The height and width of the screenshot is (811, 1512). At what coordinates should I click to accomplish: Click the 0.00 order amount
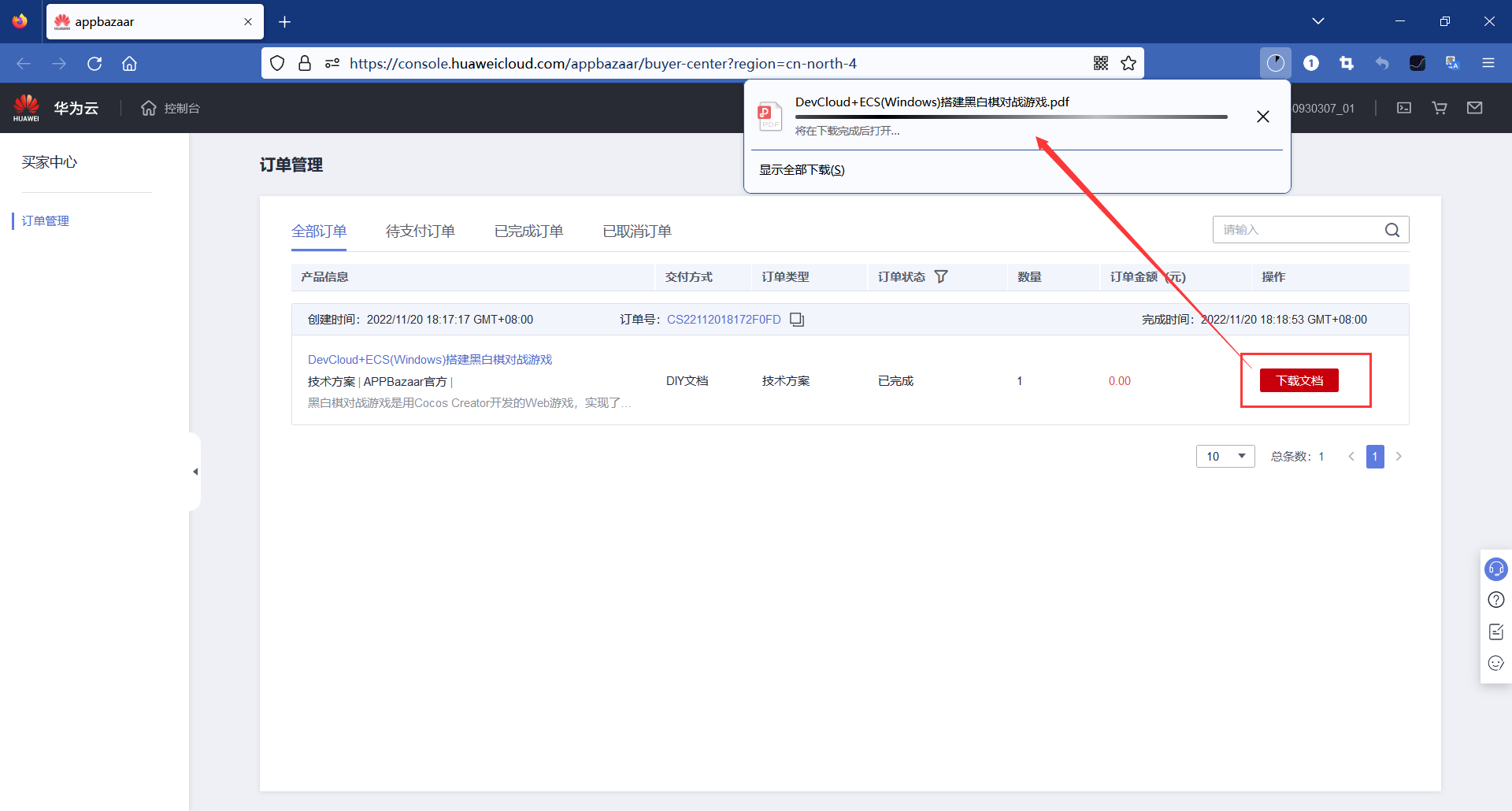point(1120,381)
